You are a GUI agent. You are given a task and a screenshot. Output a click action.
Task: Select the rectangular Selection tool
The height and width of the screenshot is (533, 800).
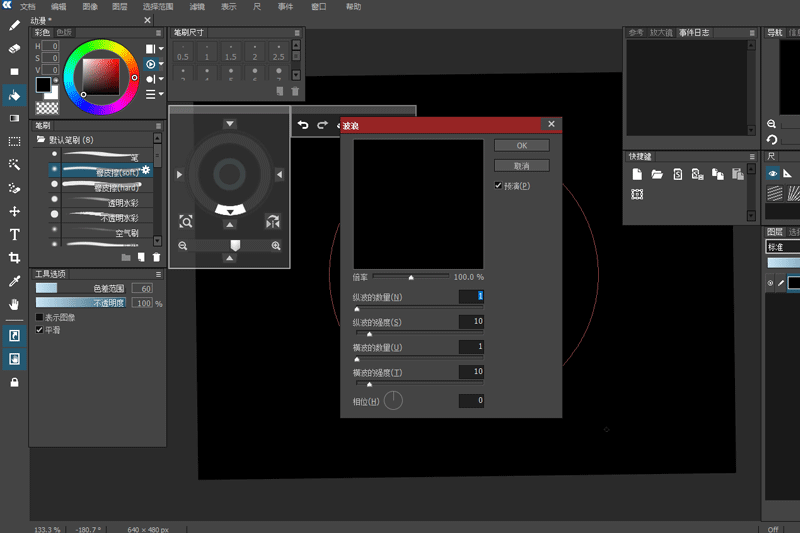[14, 141]
